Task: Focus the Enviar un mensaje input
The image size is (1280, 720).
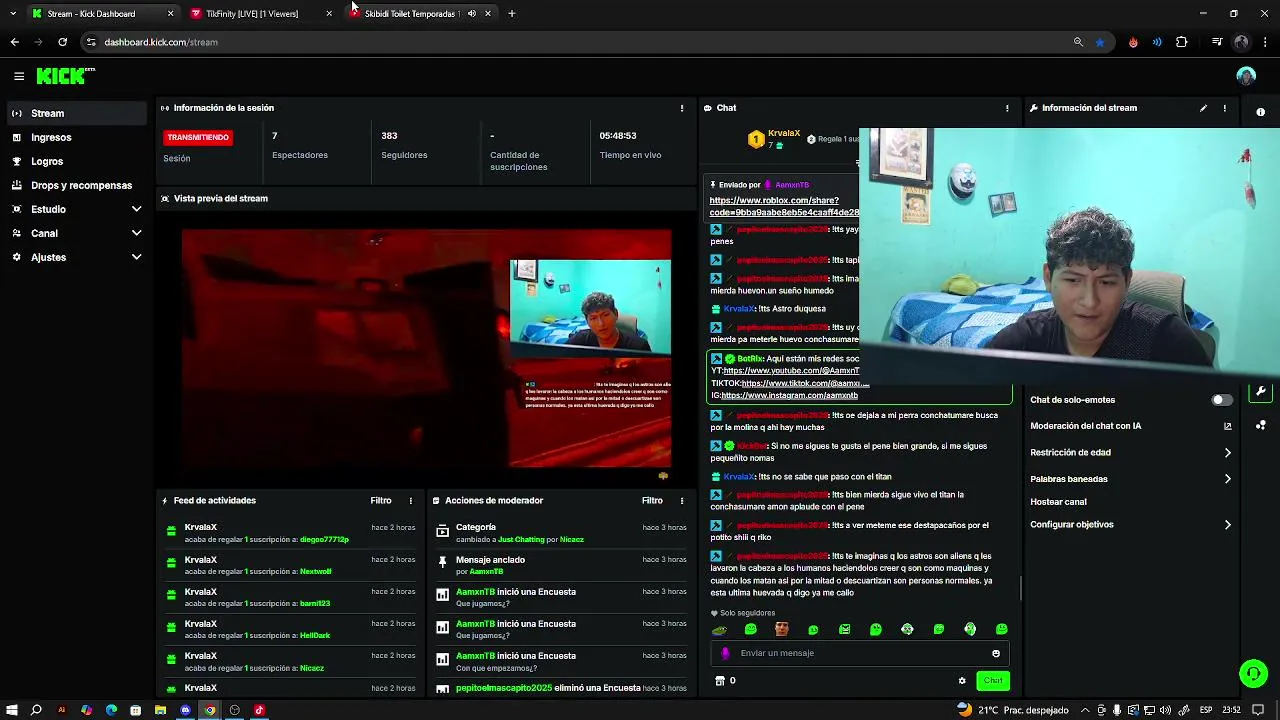Action: click(860, 653)
